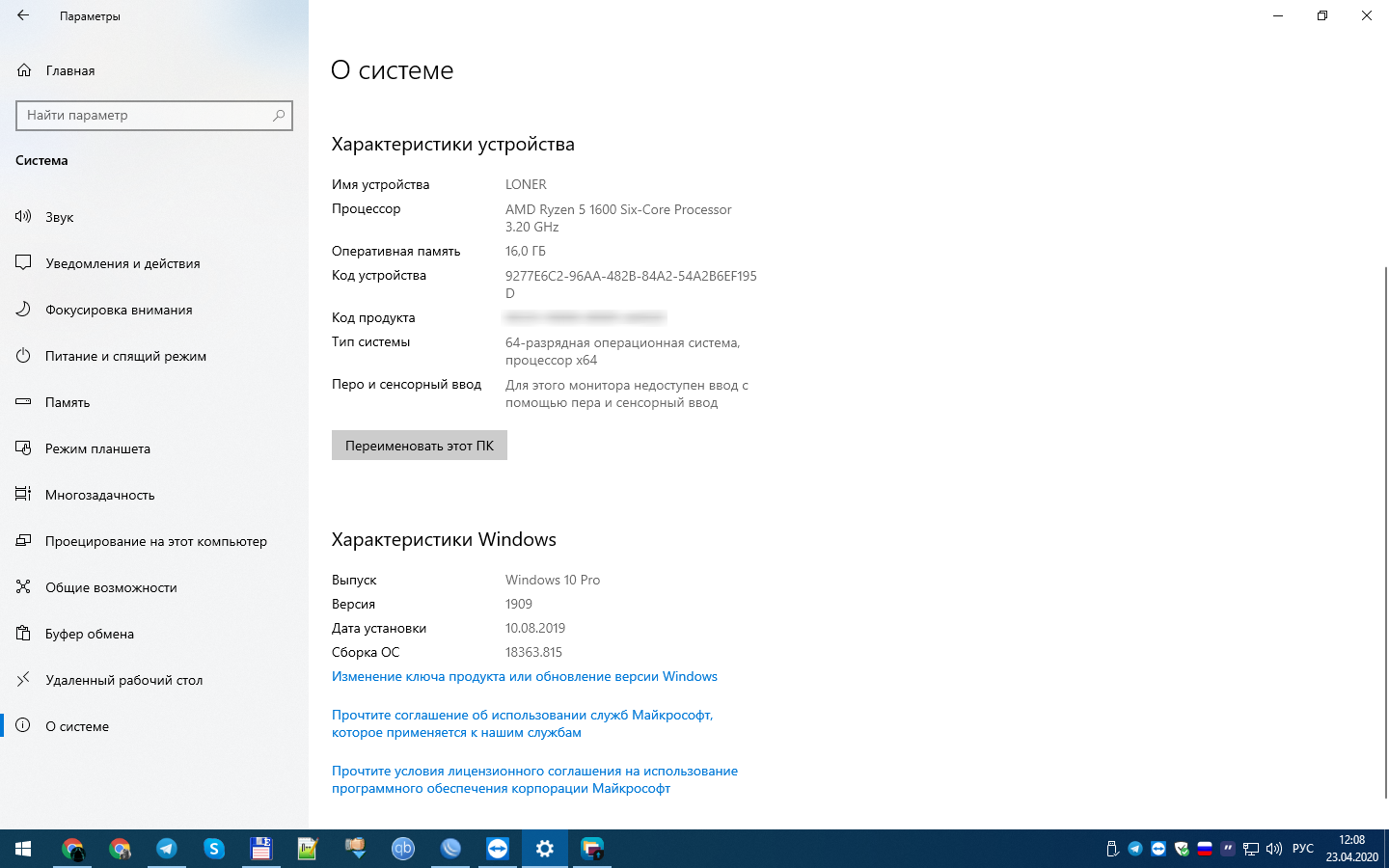Switch input language via РУС indicator
This screenshot has height=868, width=1389.
pyautogui.click(x=1303, y=849)
